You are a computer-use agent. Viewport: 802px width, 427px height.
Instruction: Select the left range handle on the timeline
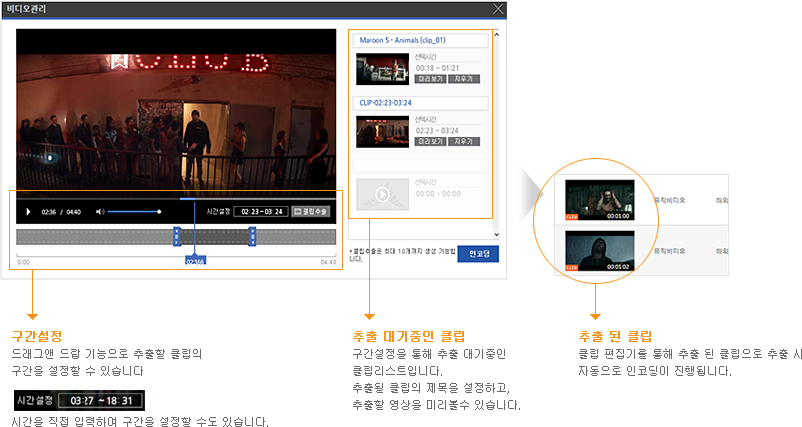tap(177, 237)
